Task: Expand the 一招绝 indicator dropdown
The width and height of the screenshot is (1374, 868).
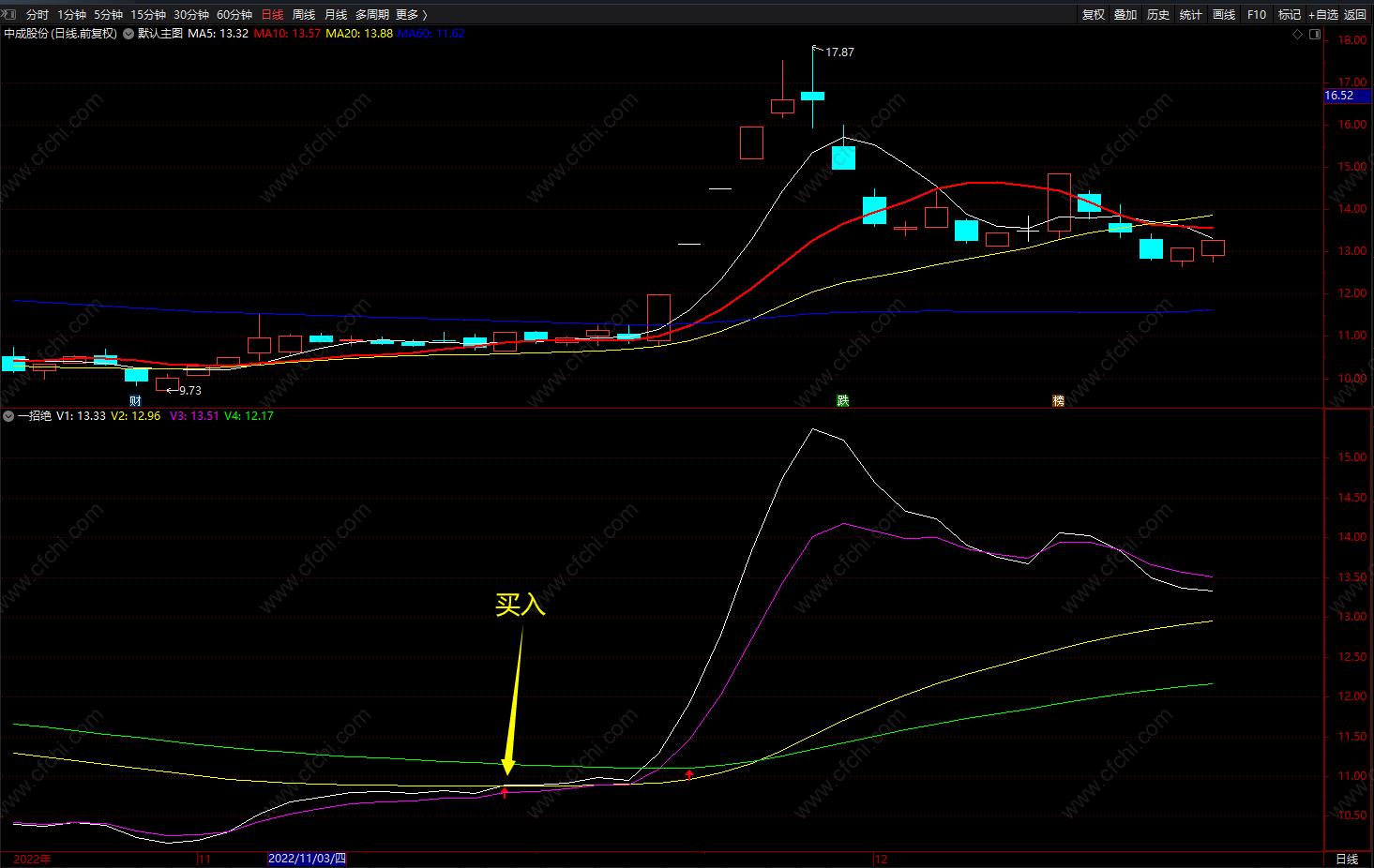Action: (x=8, y=416)
